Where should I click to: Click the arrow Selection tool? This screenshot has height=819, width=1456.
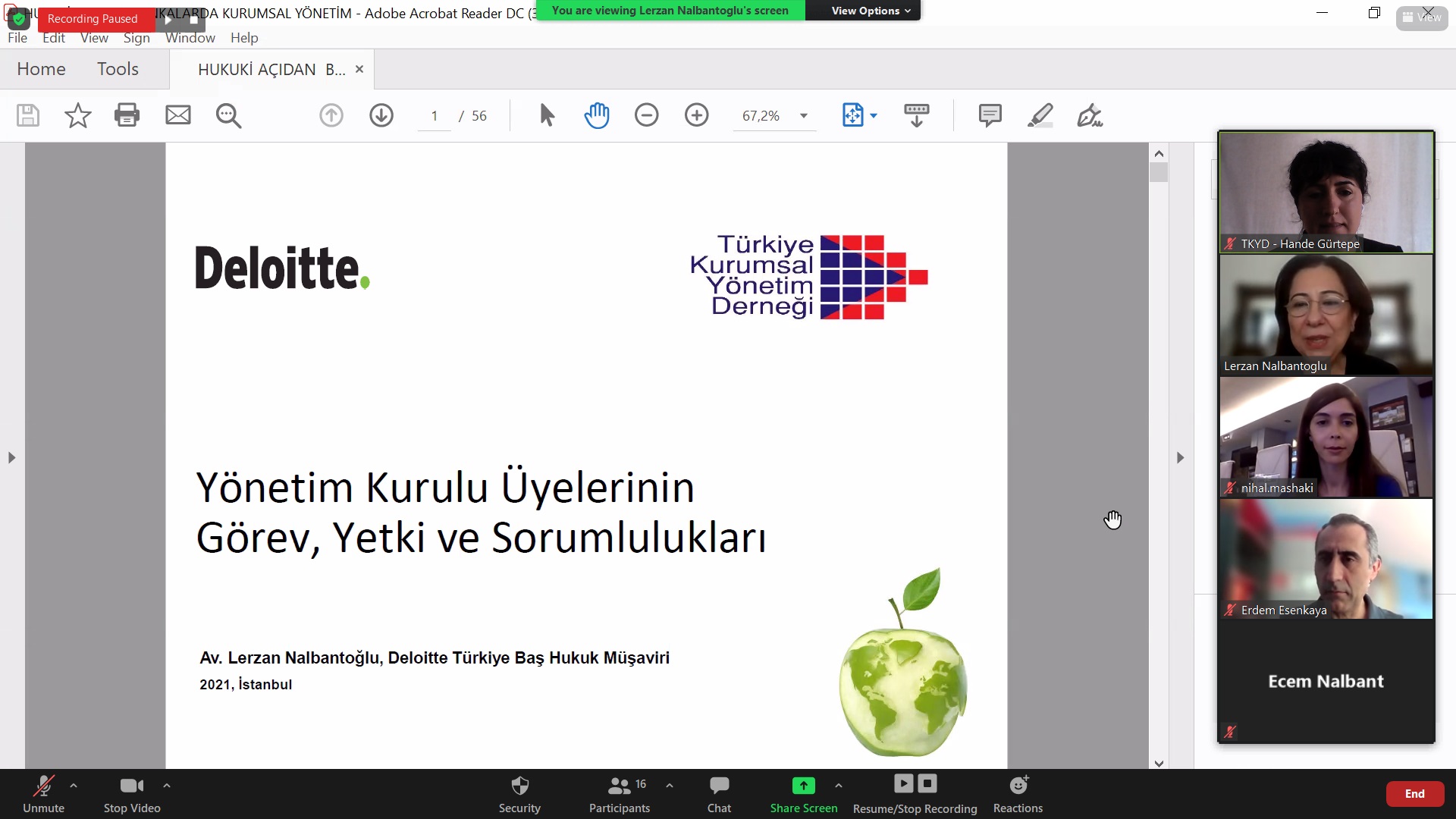[547, 115]
